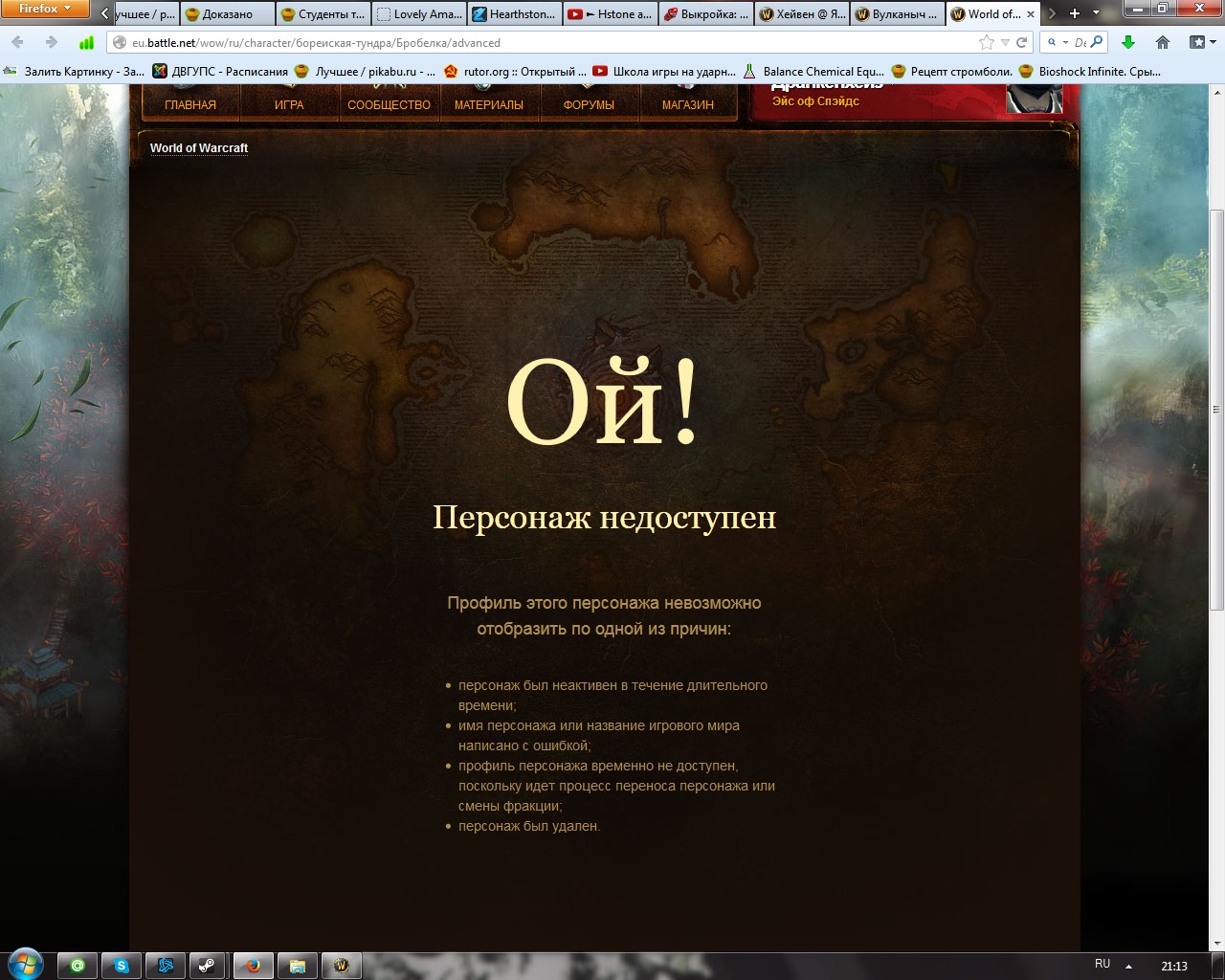
Task: Reload the page with refresh icon
Action: 1021,42
